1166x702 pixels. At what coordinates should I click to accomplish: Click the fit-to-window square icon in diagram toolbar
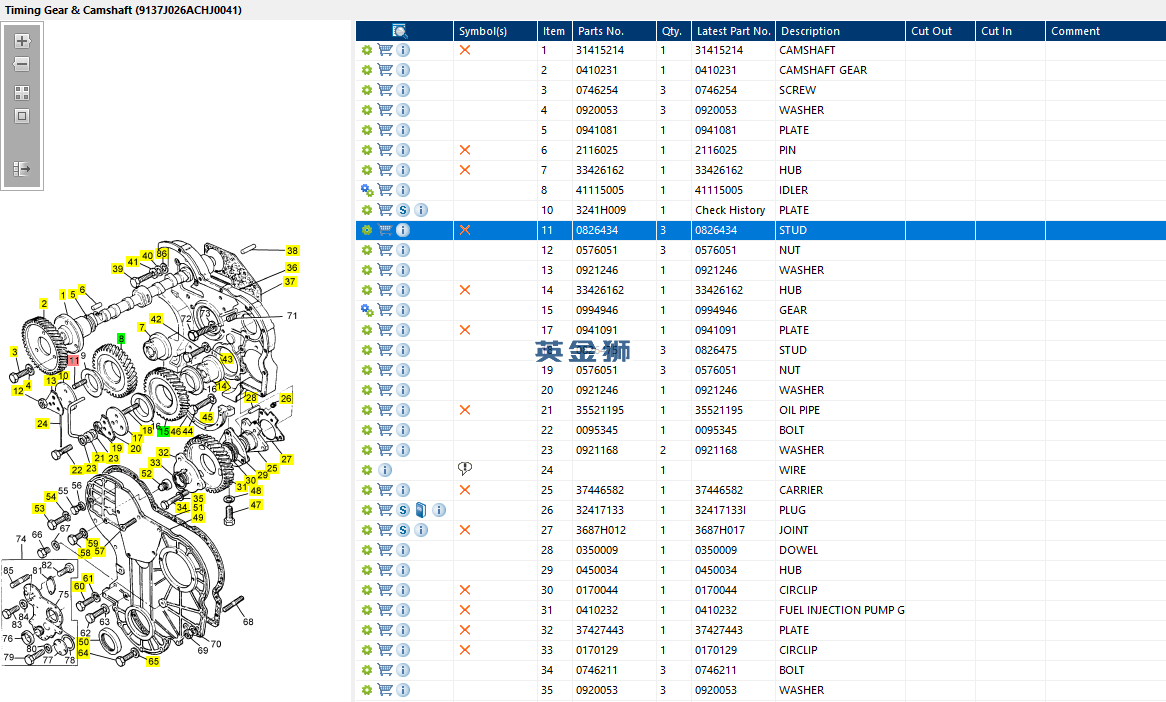click(22, 116)
